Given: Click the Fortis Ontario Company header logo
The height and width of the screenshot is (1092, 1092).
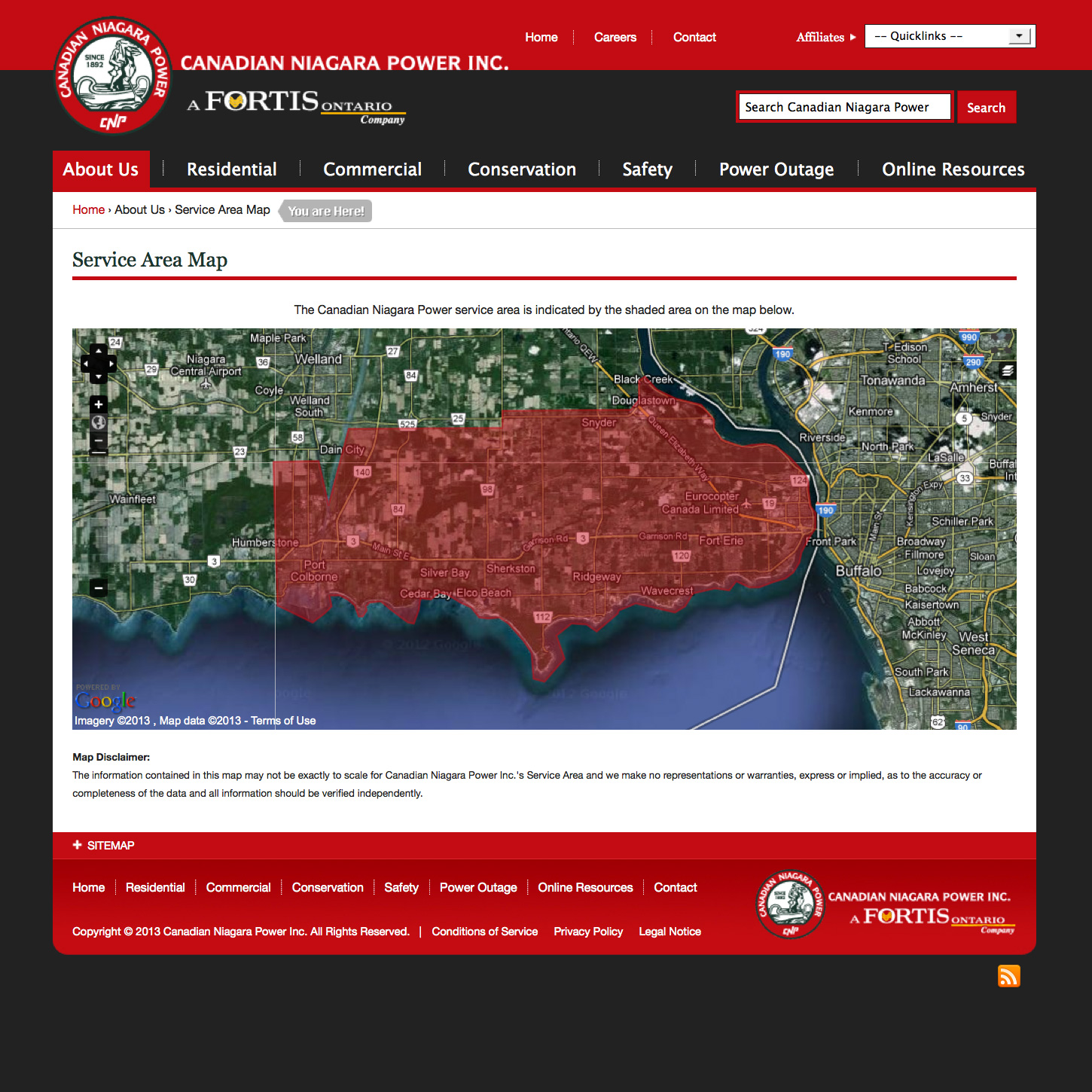Looking at the screenshot, I should [x=296, y=106].
